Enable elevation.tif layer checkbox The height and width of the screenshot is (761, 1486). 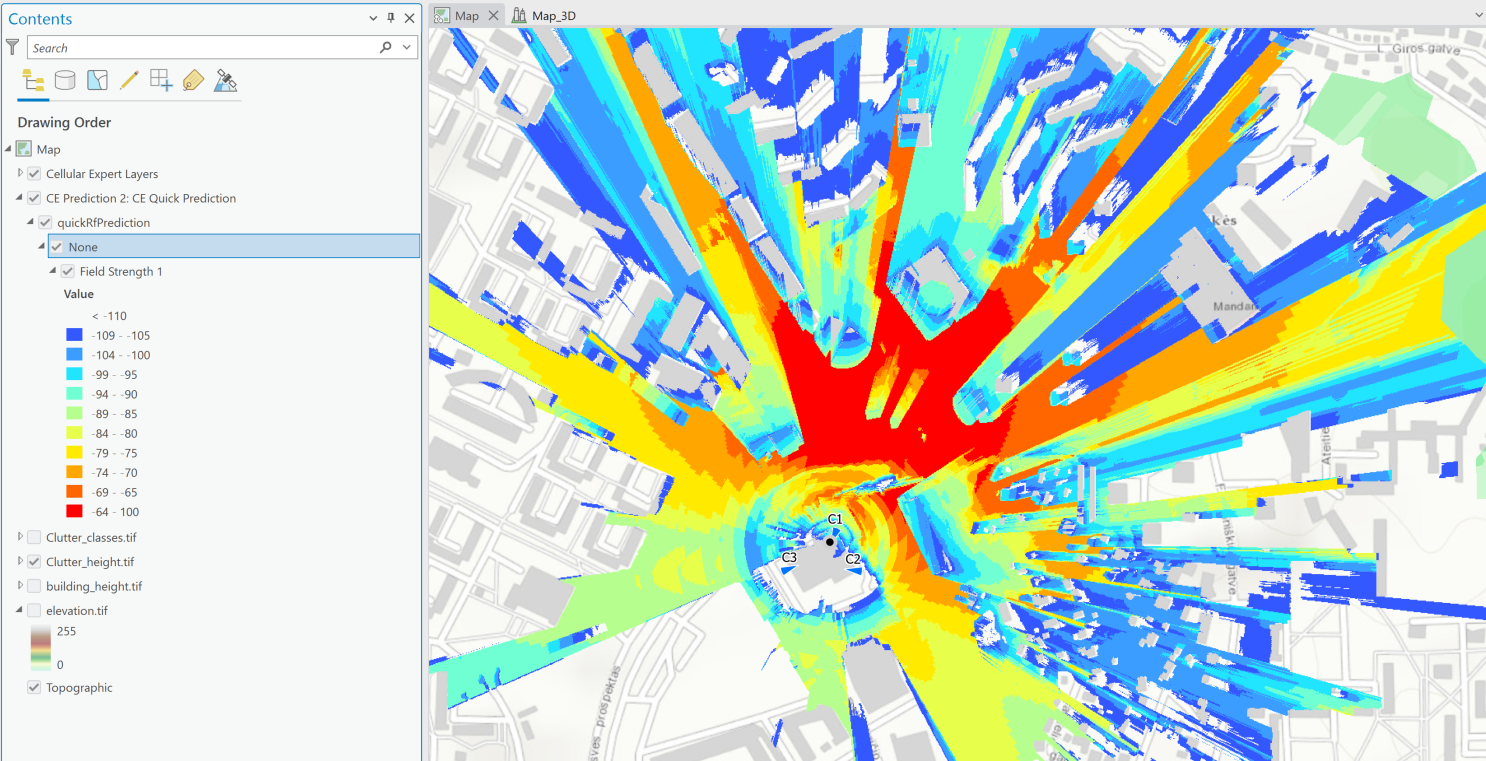click(x=34, y=610)
